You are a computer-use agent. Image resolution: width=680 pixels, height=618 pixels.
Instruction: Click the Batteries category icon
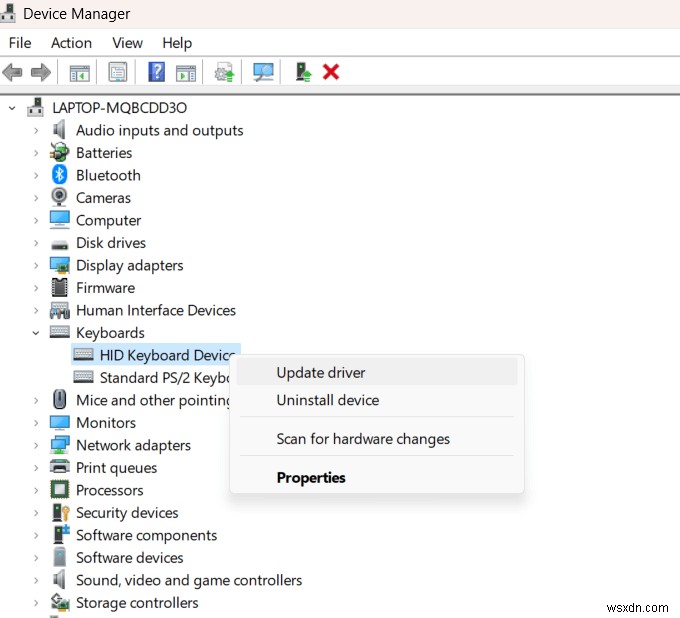(59, 152)
